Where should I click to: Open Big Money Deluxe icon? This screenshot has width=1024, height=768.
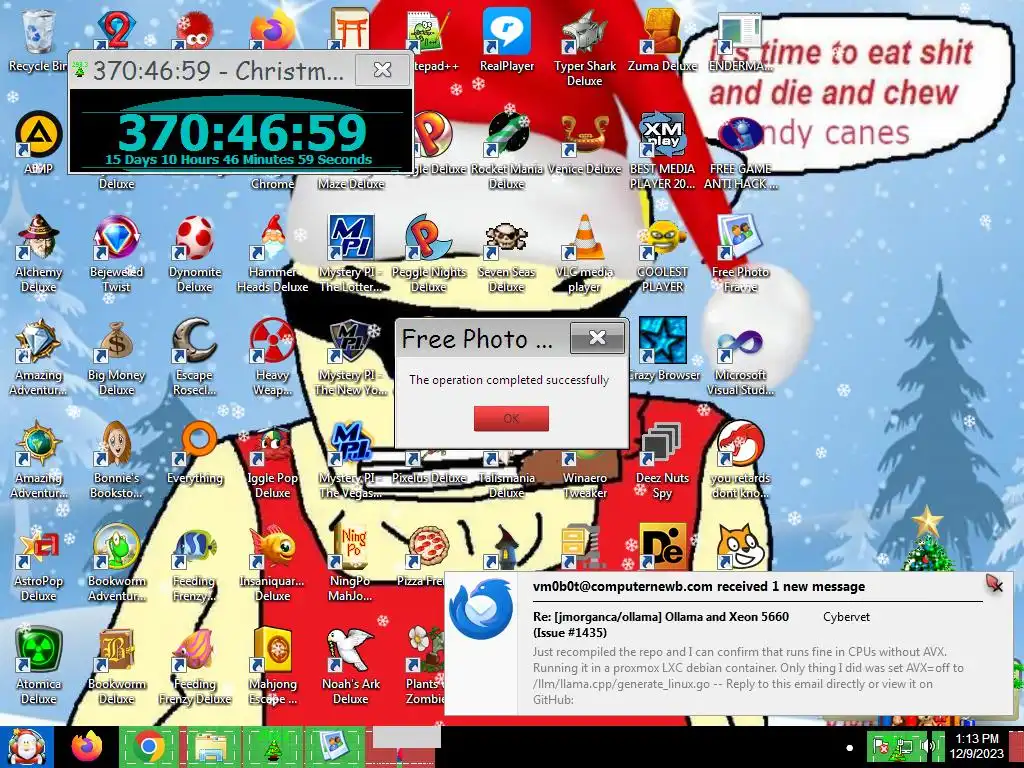tap(116, 357)
